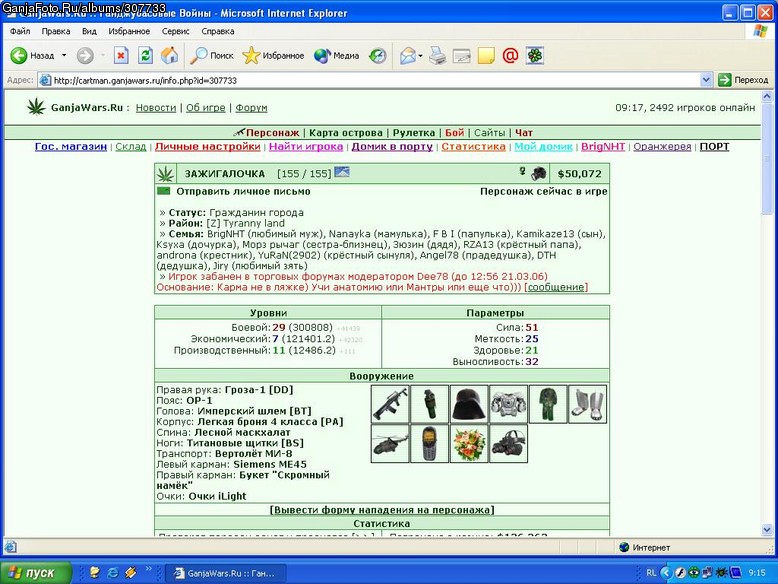The height and width of the screenshot is (584, 778).
Task: Click the Refresh page icon
Action: tap(145, 55)
